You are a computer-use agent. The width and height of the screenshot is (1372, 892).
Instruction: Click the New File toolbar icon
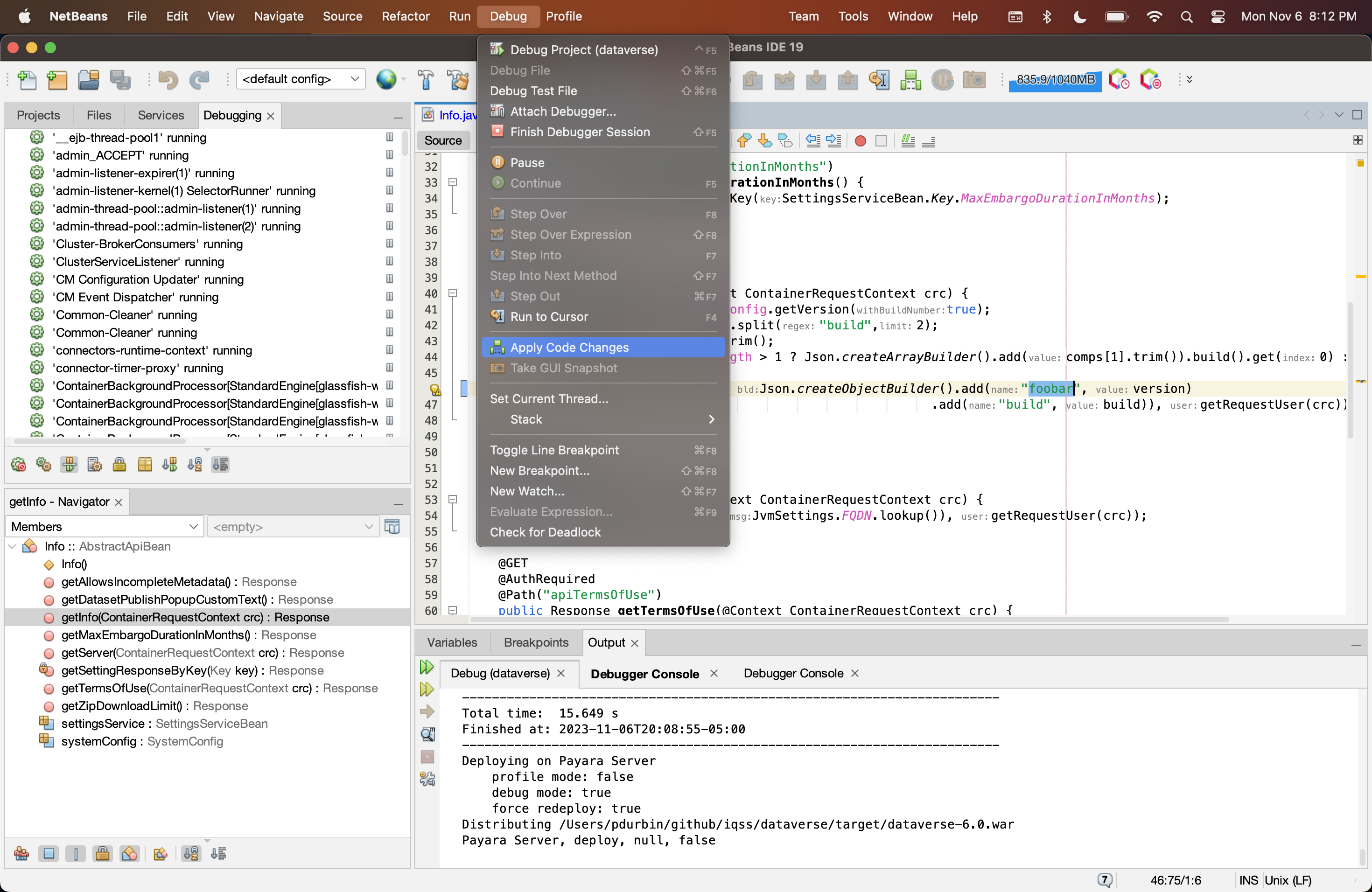[x=27, y=79]
